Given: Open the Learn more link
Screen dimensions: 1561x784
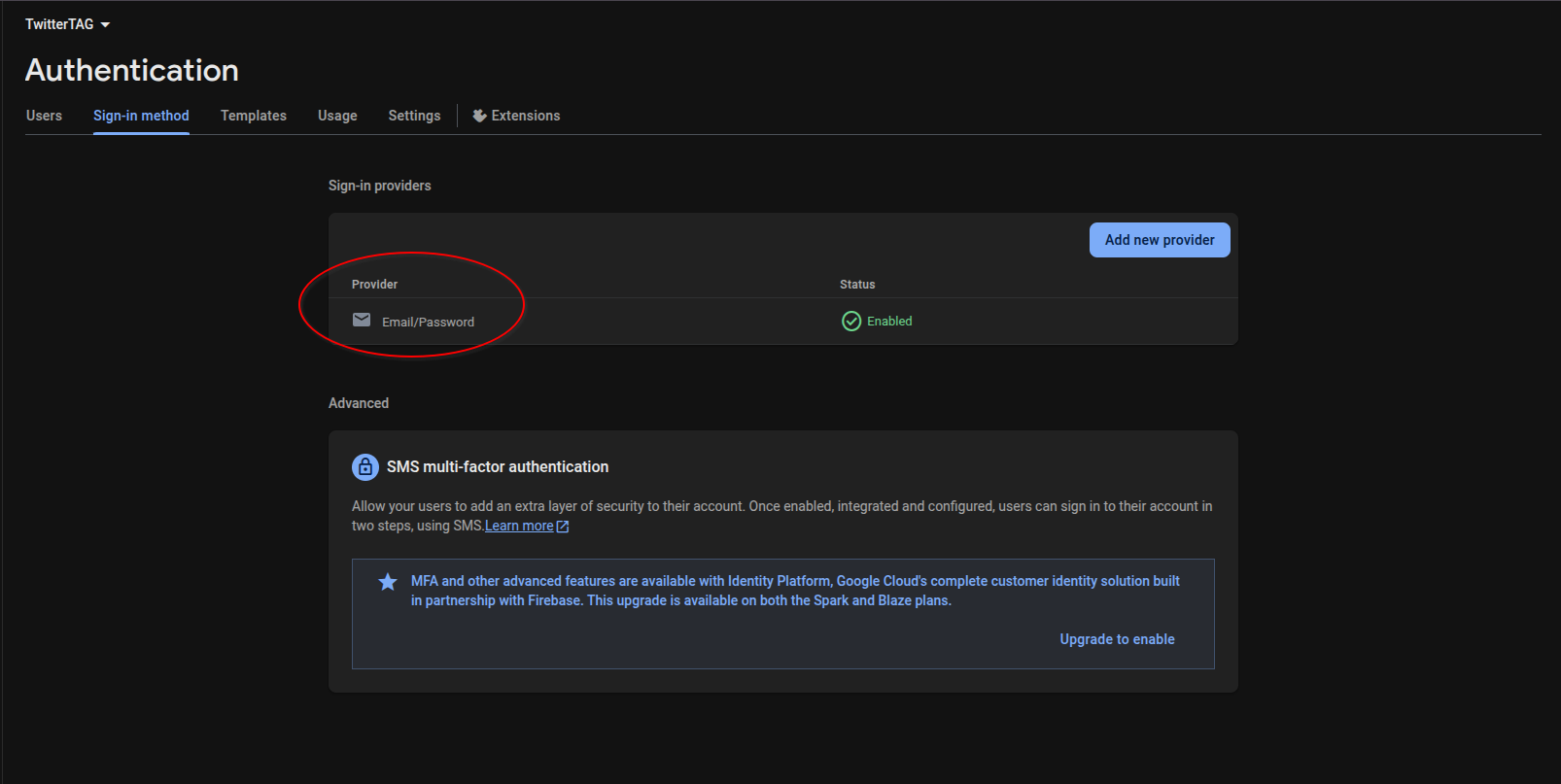Looking at the screenshot, I should 519,526.
